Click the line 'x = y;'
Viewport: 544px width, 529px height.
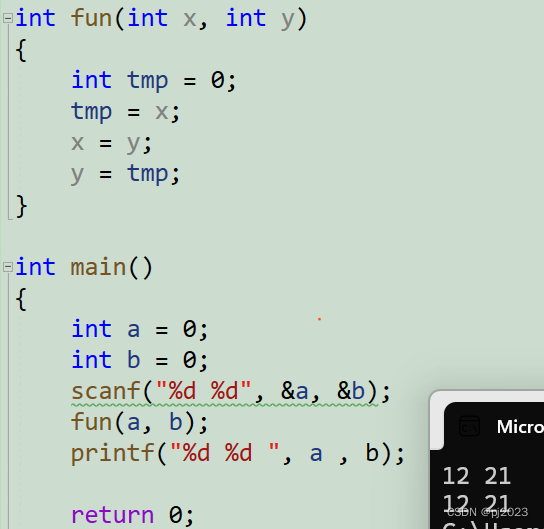coord(112,143)
